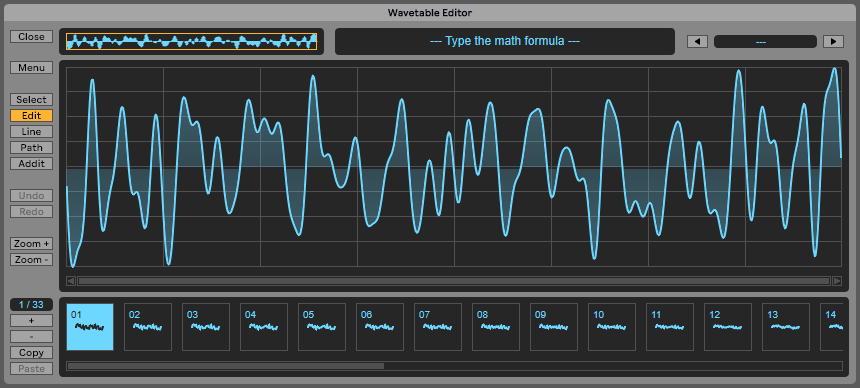This screenshot has width=860, height=388.
Task: Select wavetable frame 07 thumbnail
Action: click(438, 327)
